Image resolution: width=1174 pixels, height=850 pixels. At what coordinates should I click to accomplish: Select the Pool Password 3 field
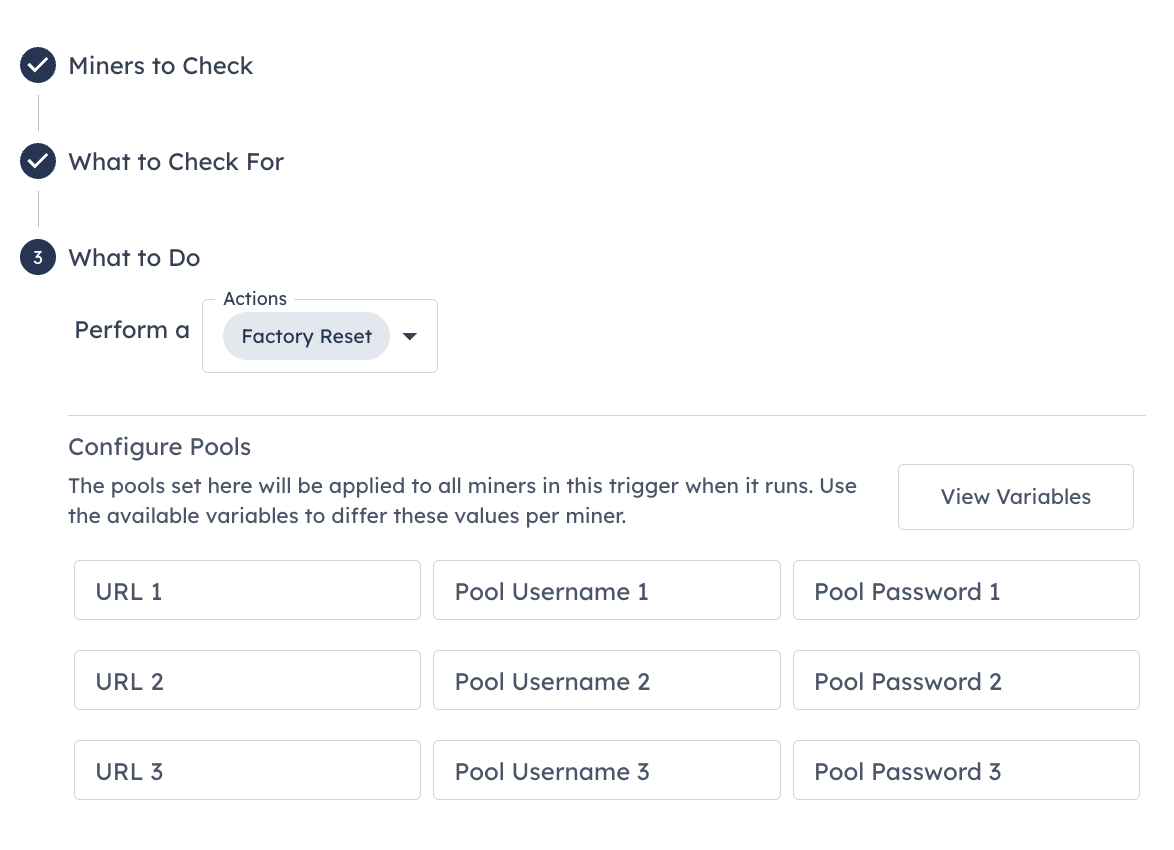pos(966,770)
